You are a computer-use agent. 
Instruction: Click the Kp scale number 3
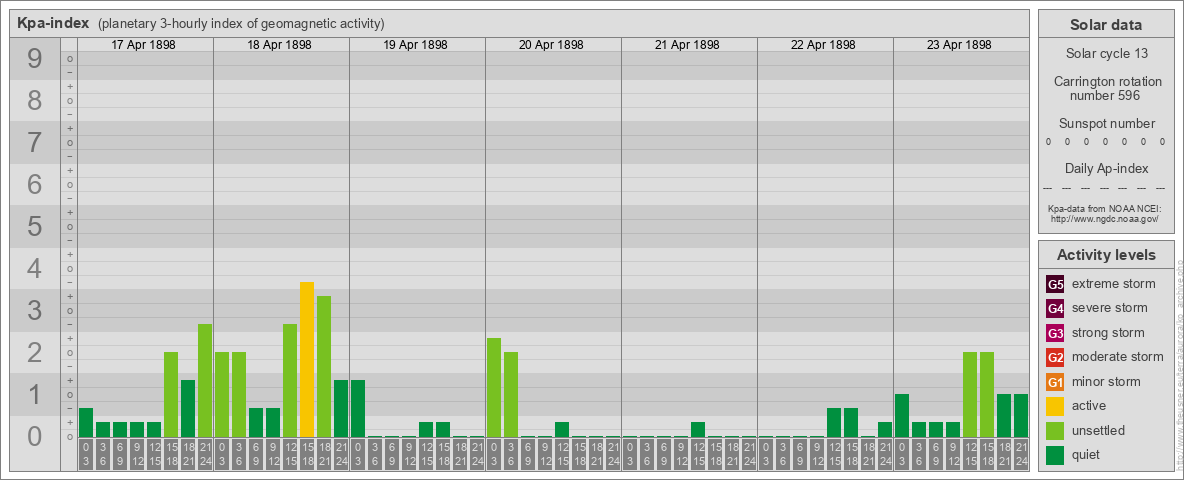(x=35, y=310)
